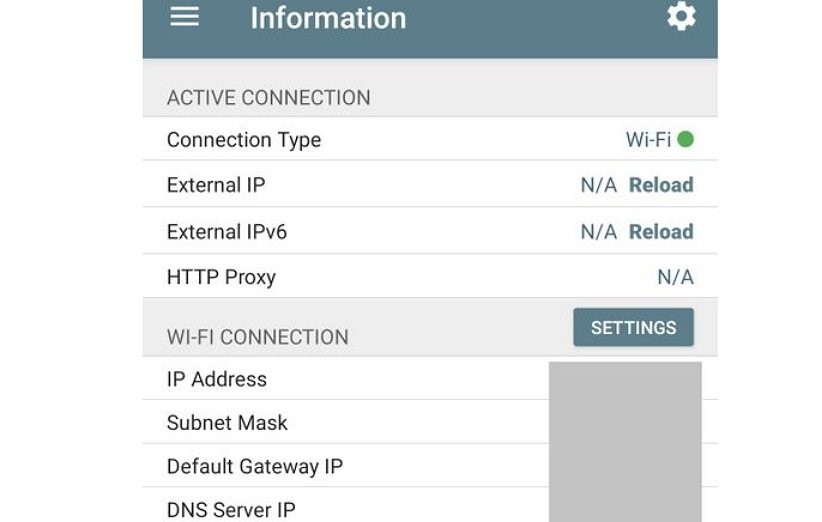Image resolution: width=822 pixels, height=522 pixels.
Task: Click the HTTP Proxy N/A value
Action: coord(675,277)
